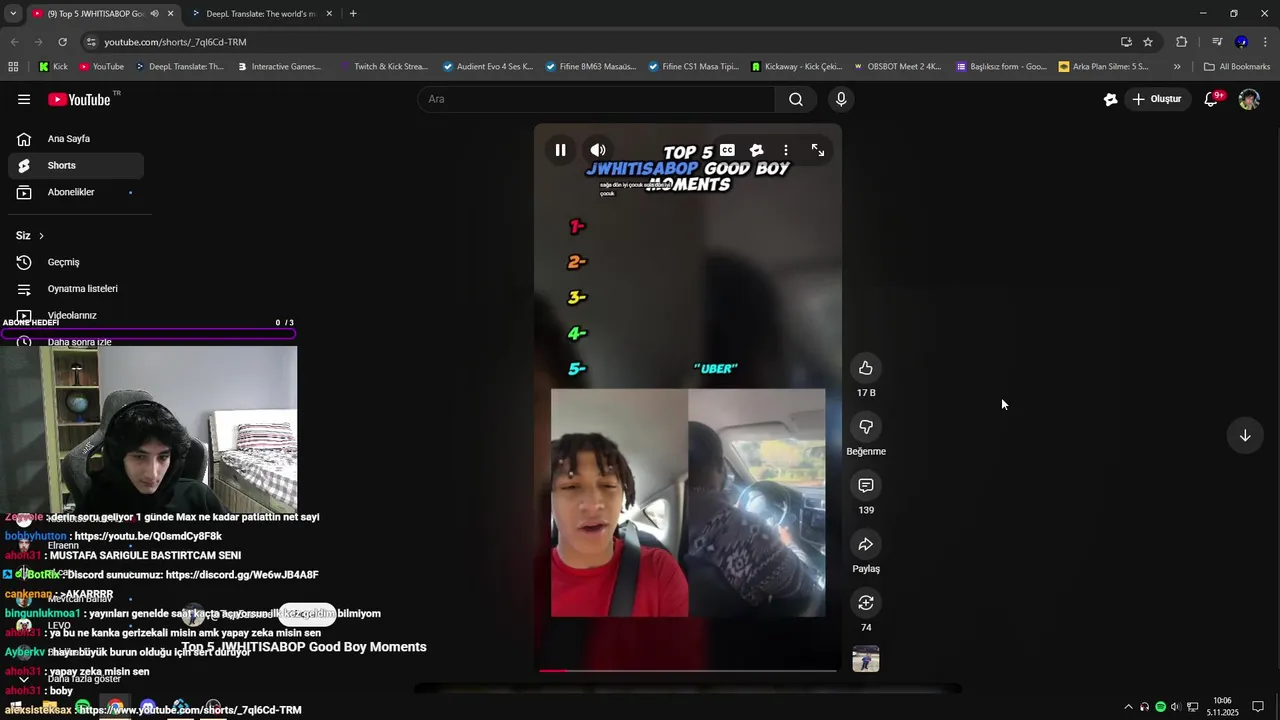Toggle closed captions on the Short
This screenshot has width=1280, height=720.
coord(727,150)
